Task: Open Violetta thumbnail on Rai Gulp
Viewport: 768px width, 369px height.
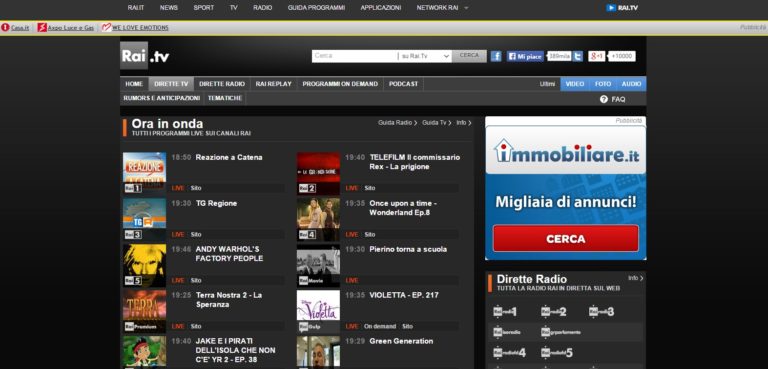Action: 318,311
